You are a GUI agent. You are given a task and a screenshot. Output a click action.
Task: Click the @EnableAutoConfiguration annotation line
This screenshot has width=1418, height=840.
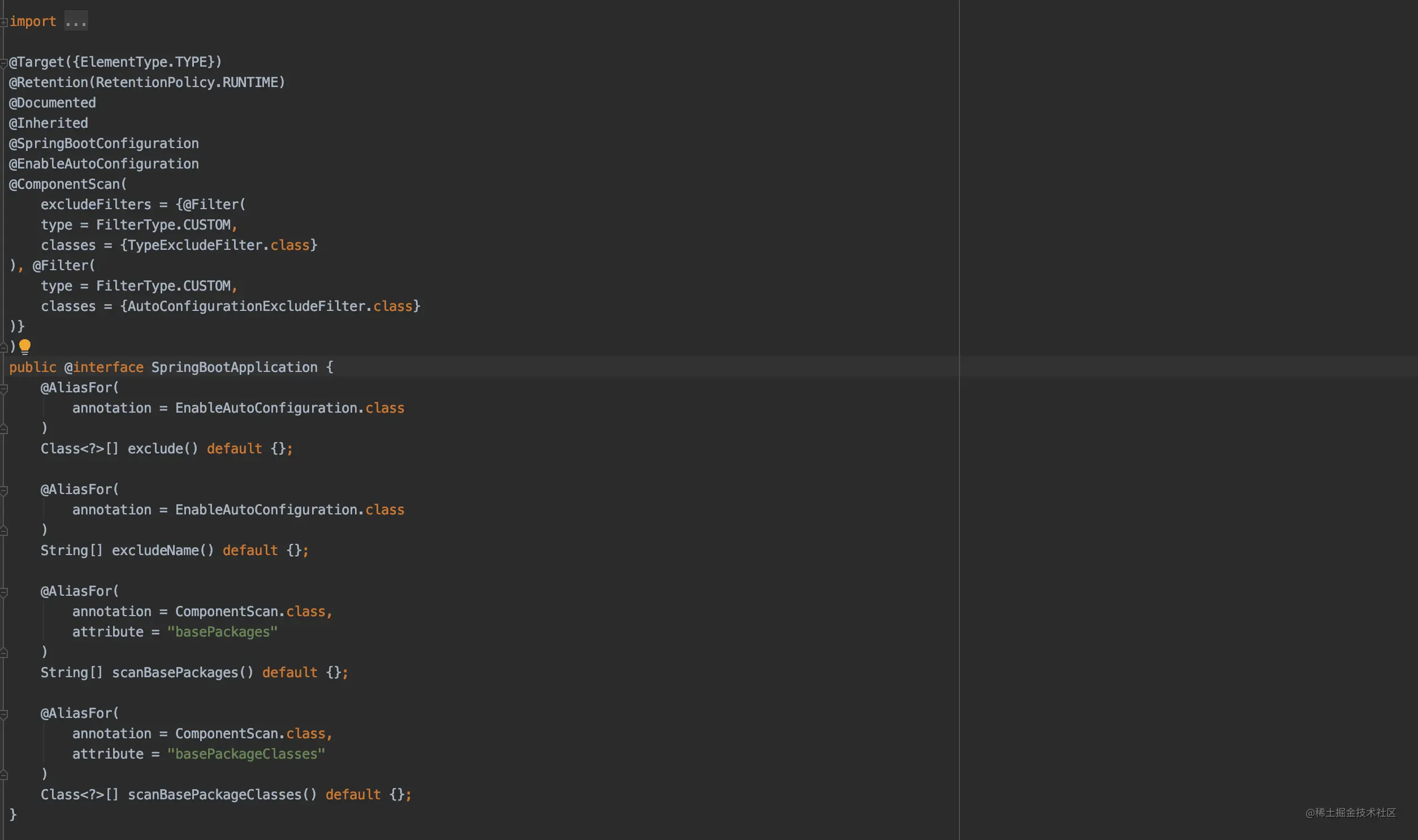(104, 163)
